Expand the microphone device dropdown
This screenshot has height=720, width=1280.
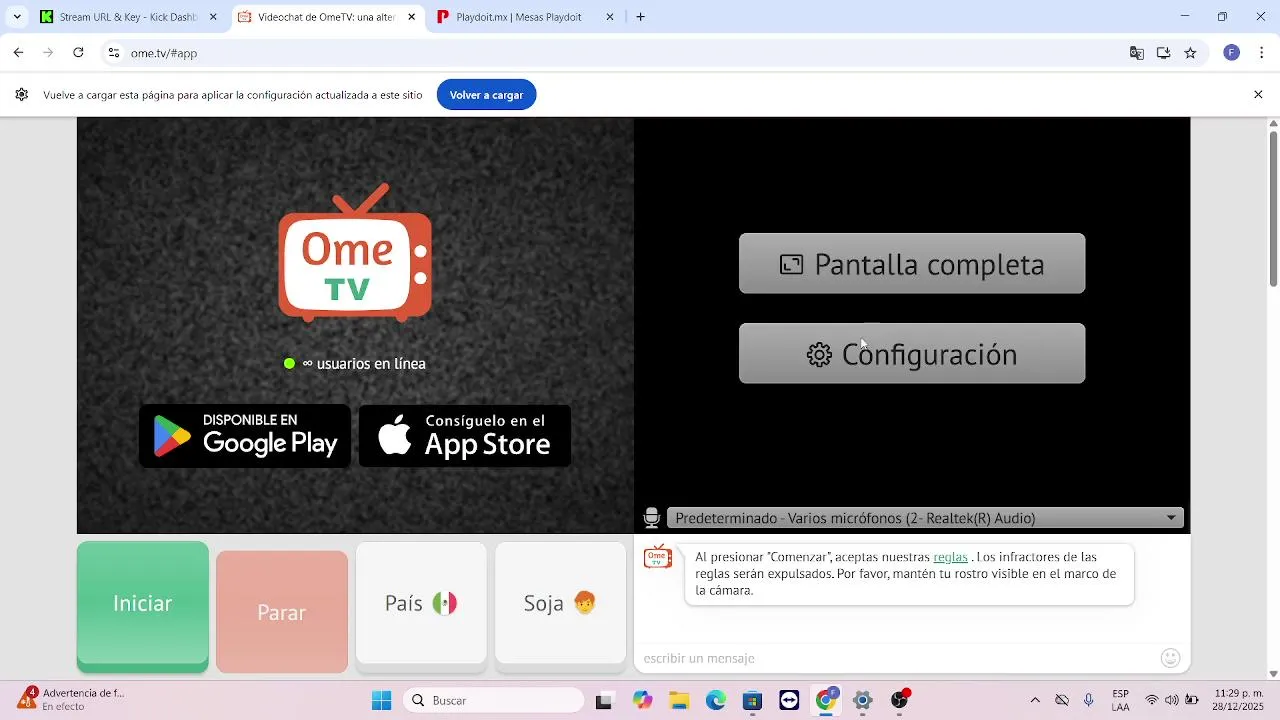925,518
